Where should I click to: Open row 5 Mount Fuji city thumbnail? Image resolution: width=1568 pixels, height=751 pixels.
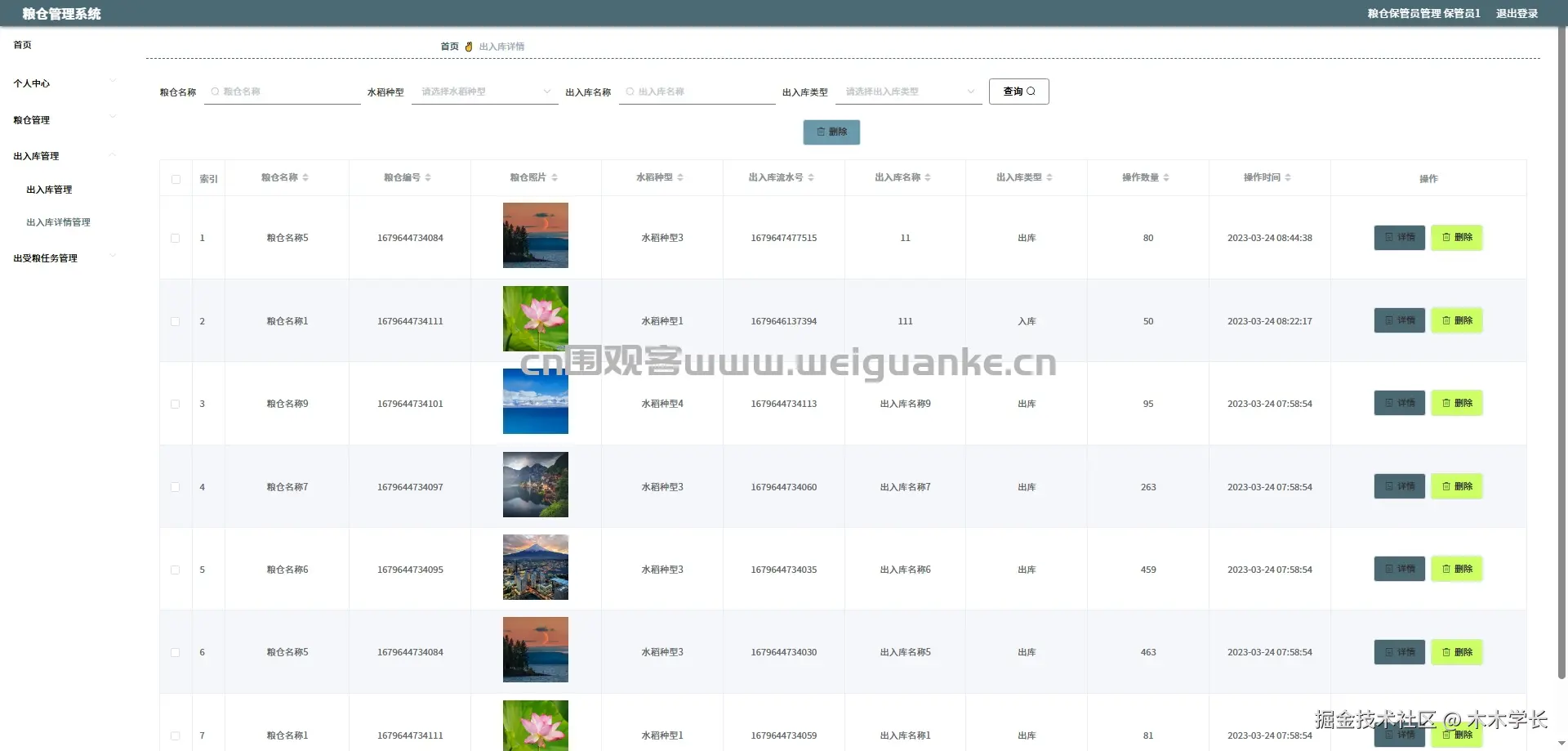(x=536, y=567)
